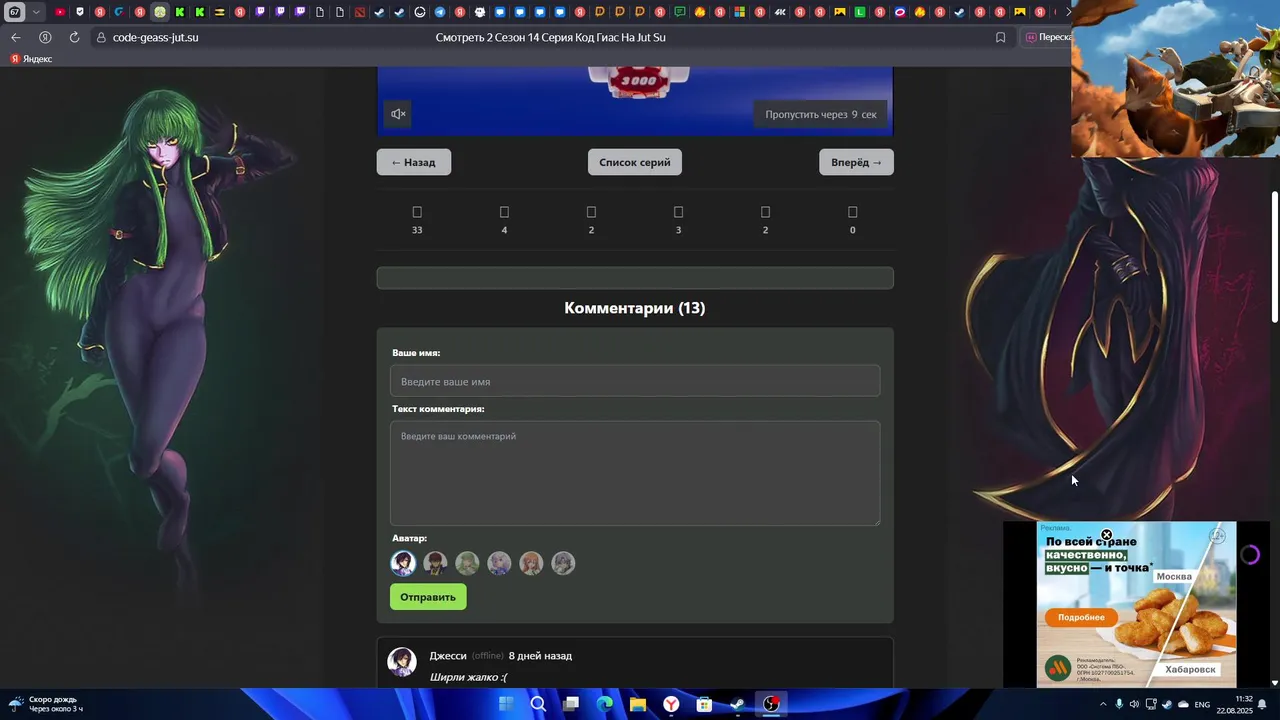
Task: Submit the comment with Отправить
Action: coord(428,597)
